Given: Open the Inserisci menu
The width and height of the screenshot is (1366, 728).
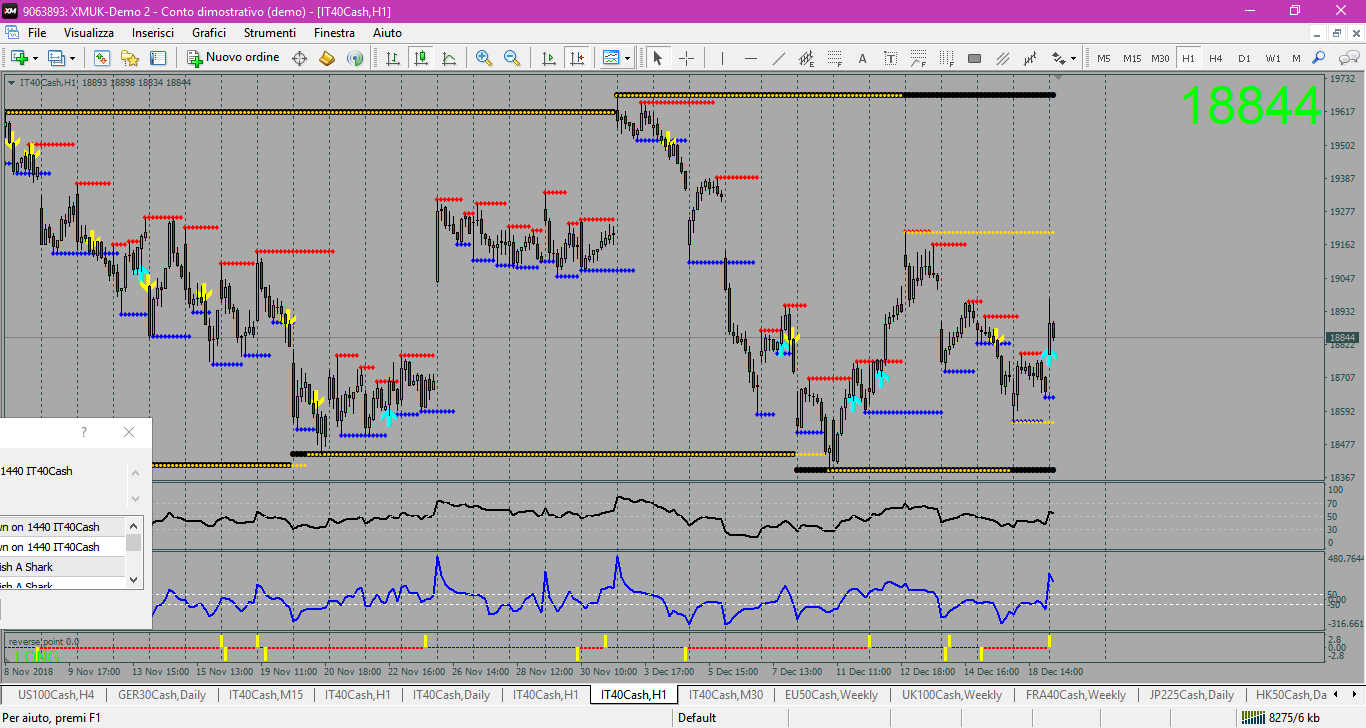Looking at the screenshot, I should (153, 33).
